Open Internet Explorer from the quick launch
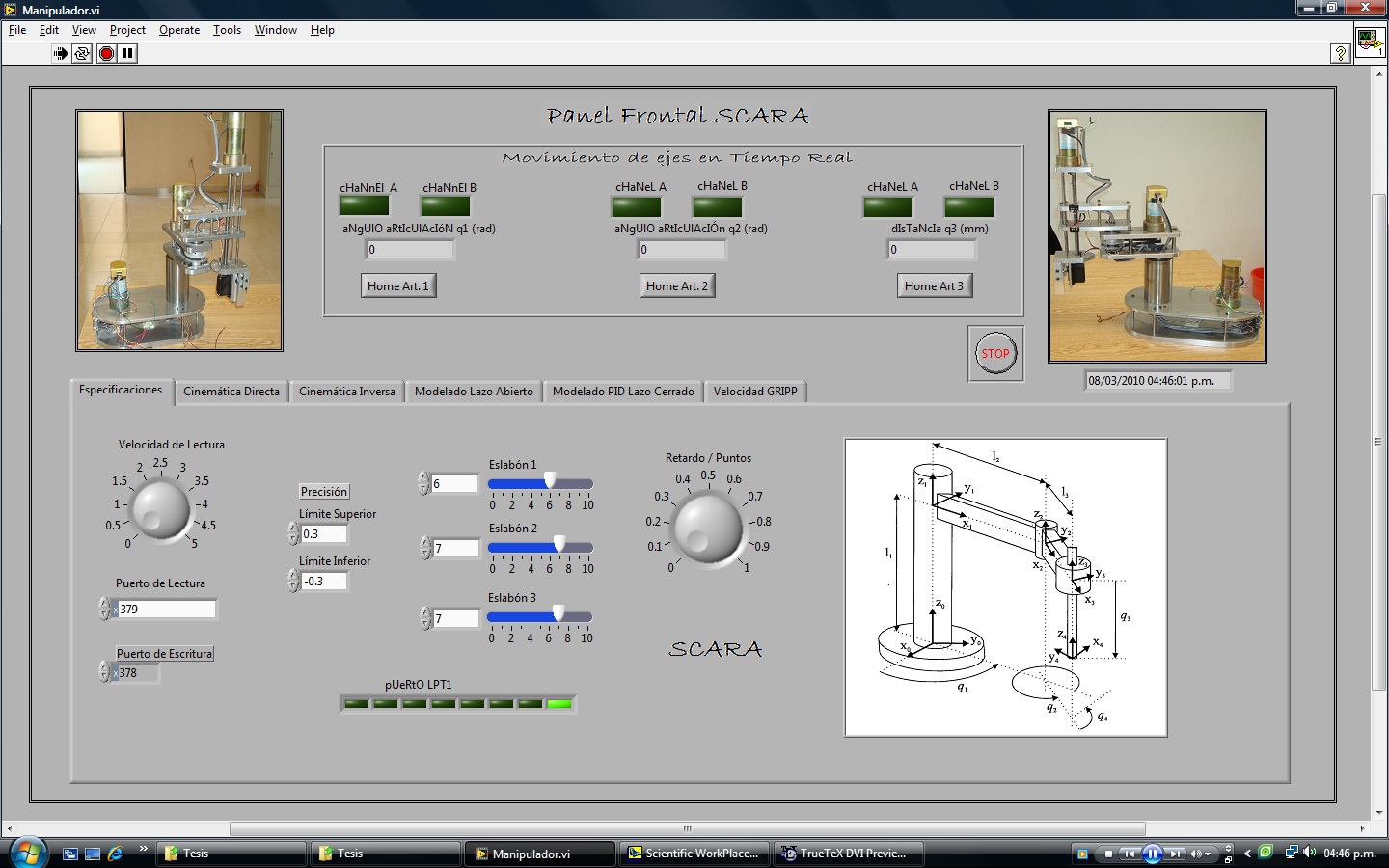 [x=116, y=854]
